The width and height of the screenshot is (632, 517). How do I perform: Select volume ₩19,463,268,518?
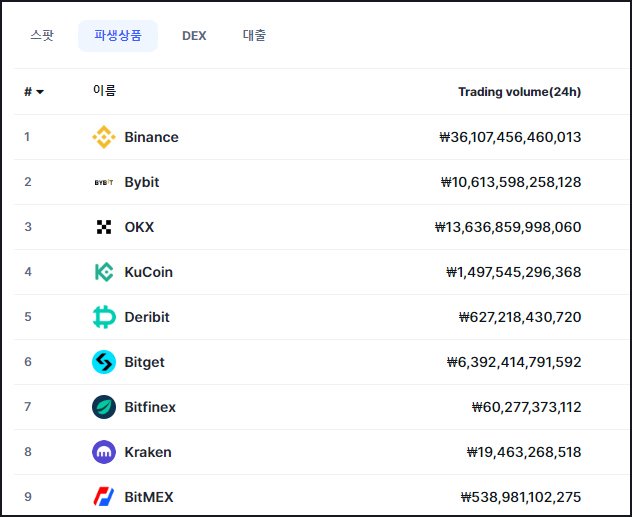pyautogui.click(x=524, y=452)
